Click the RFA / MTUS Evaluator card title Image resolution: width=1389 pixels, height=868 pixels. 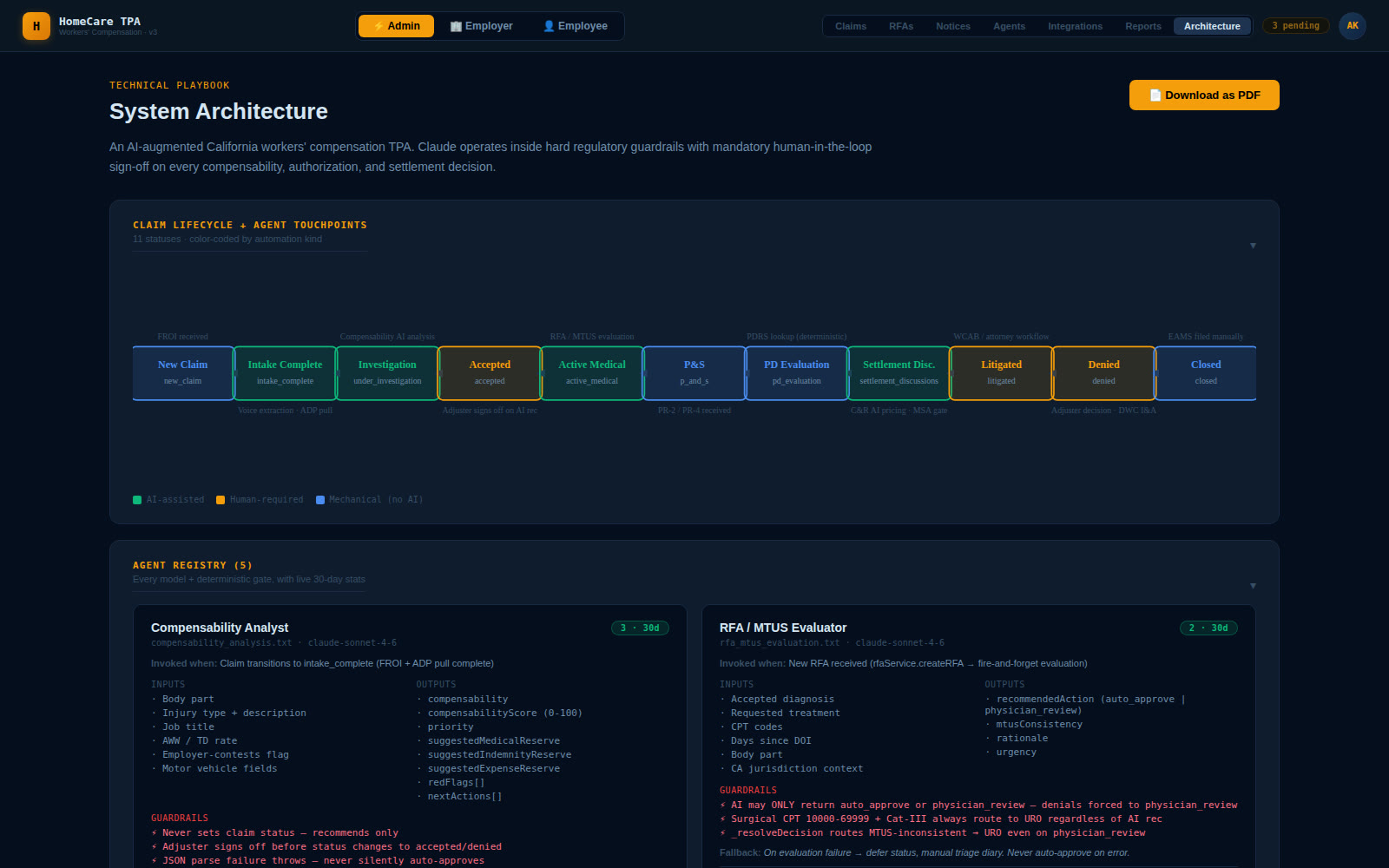[783, 628]
